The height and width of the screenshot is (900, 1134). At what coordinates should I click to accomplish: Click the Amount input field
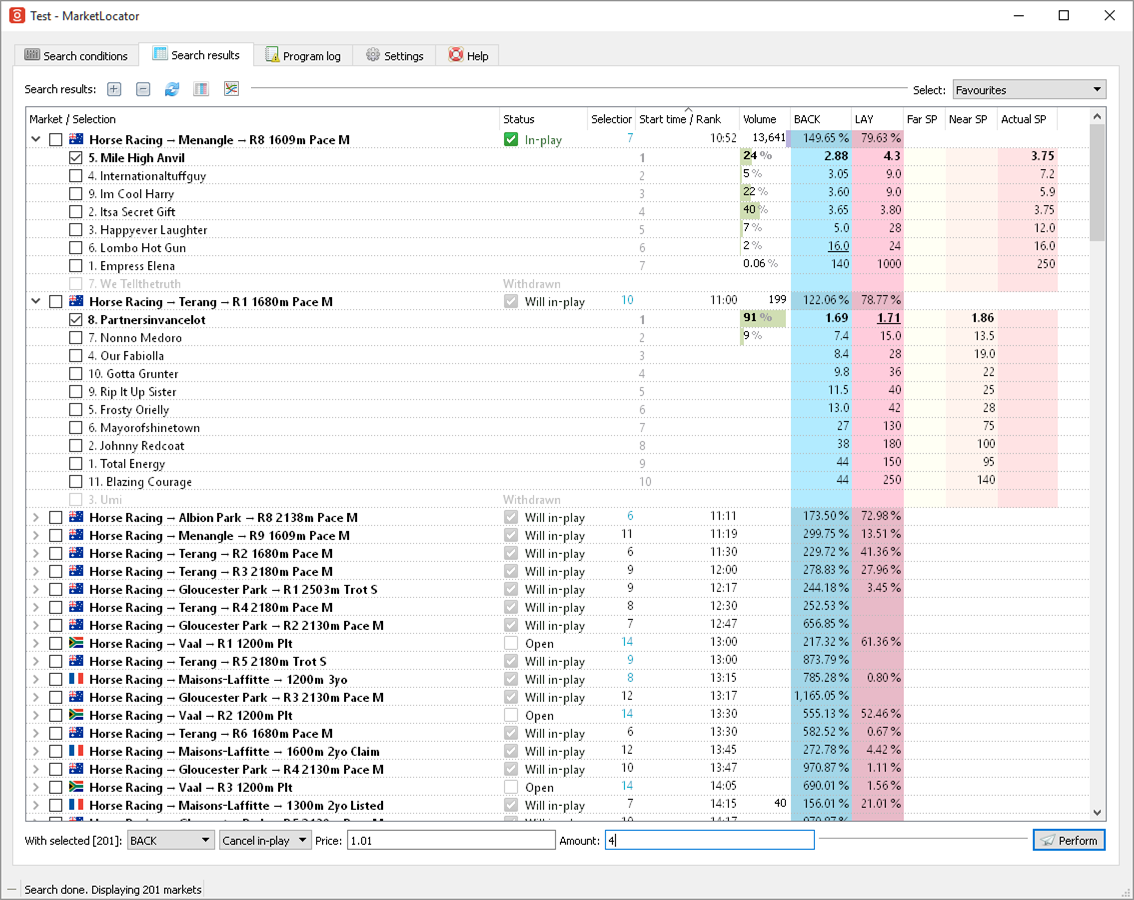click(x=709, y=840)
